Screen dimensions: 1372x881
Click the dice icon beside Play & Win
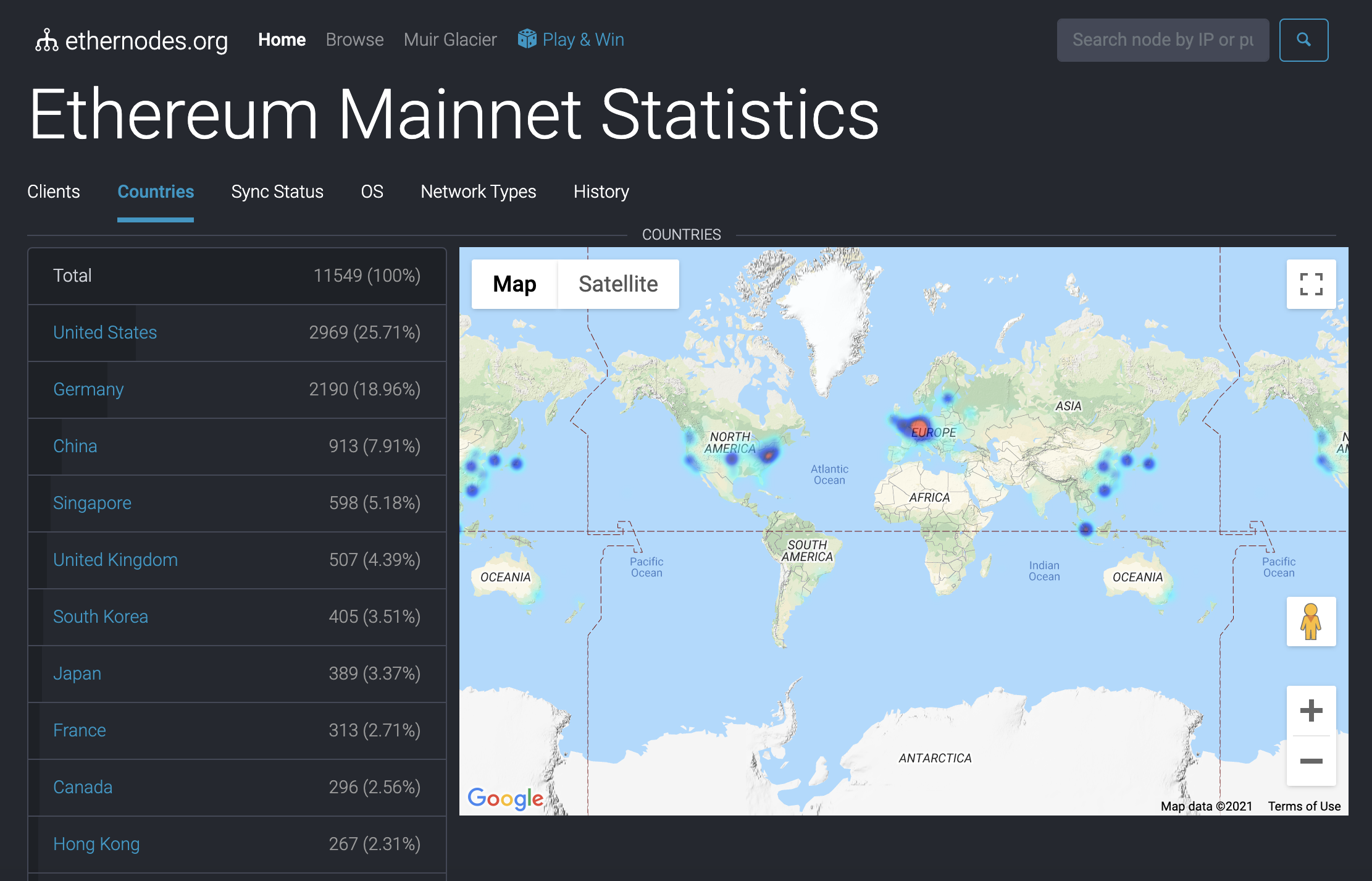[x=527, y=39]
